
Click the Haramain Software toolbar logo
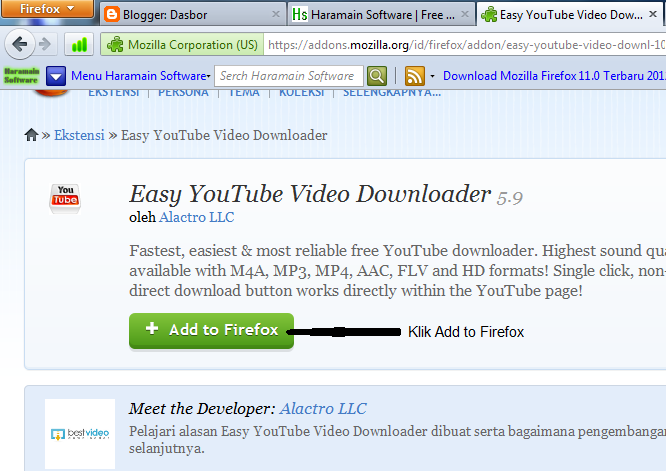tap(21, 76)
